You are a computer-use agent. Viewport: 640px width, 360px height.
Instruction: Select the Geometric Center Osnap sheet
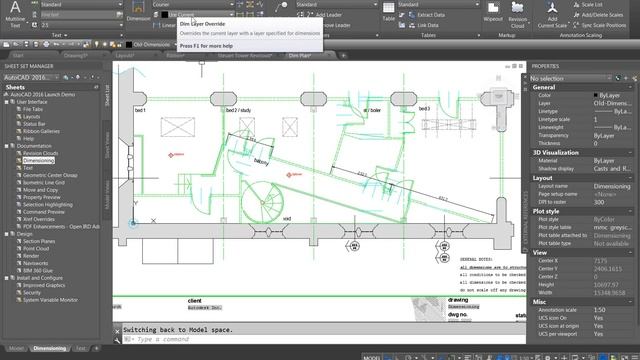(x=50, y=175)
